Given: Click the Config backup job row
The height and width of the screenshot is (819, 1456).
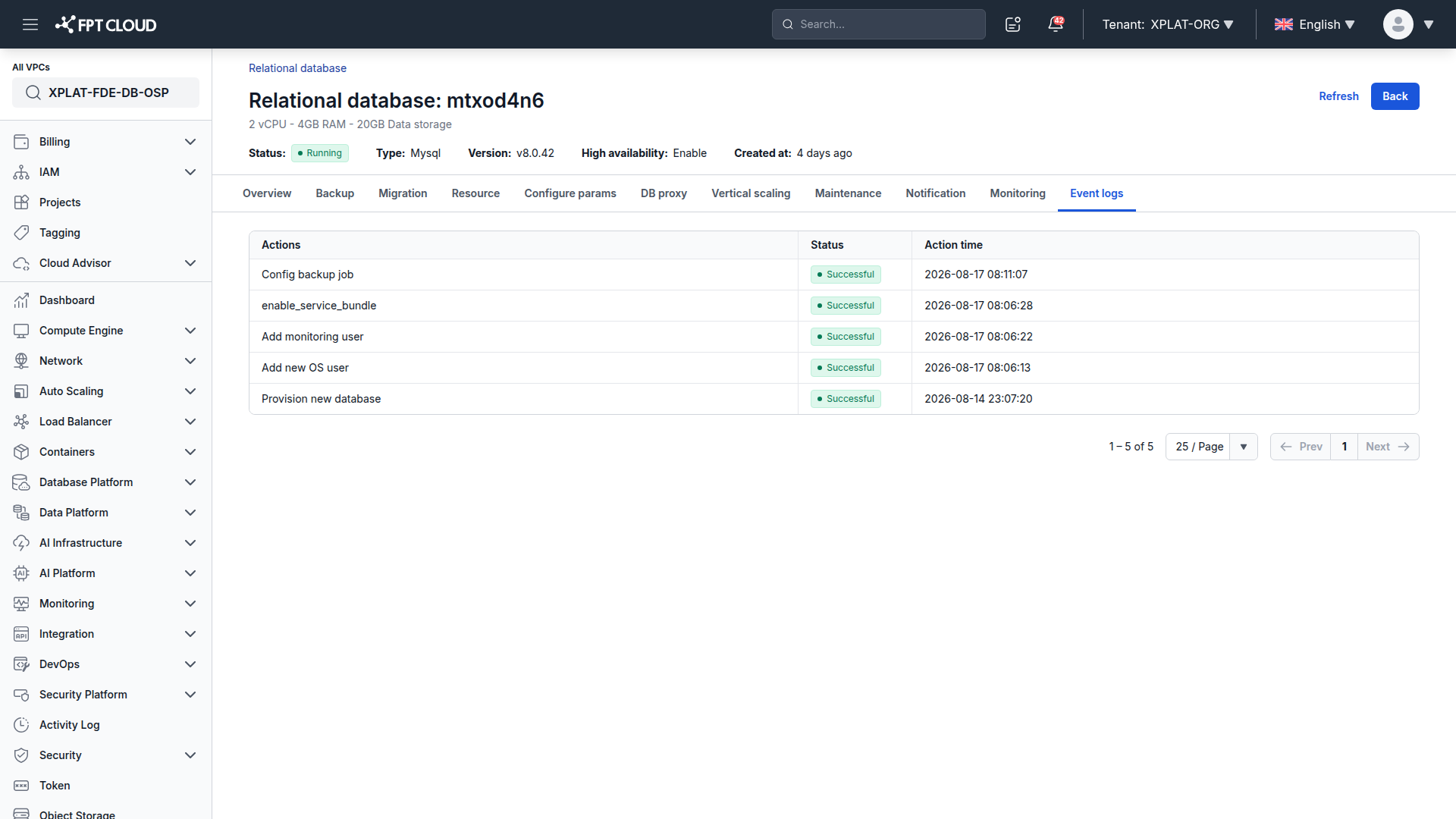Looking at the screenshot, I should click(x=833, y=275).
